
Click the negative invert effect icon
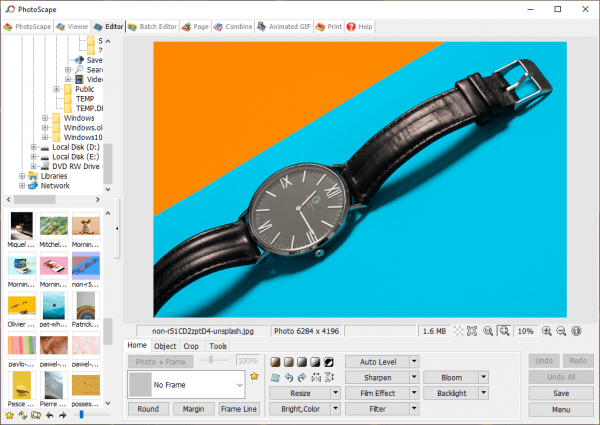tap(329, 362)
